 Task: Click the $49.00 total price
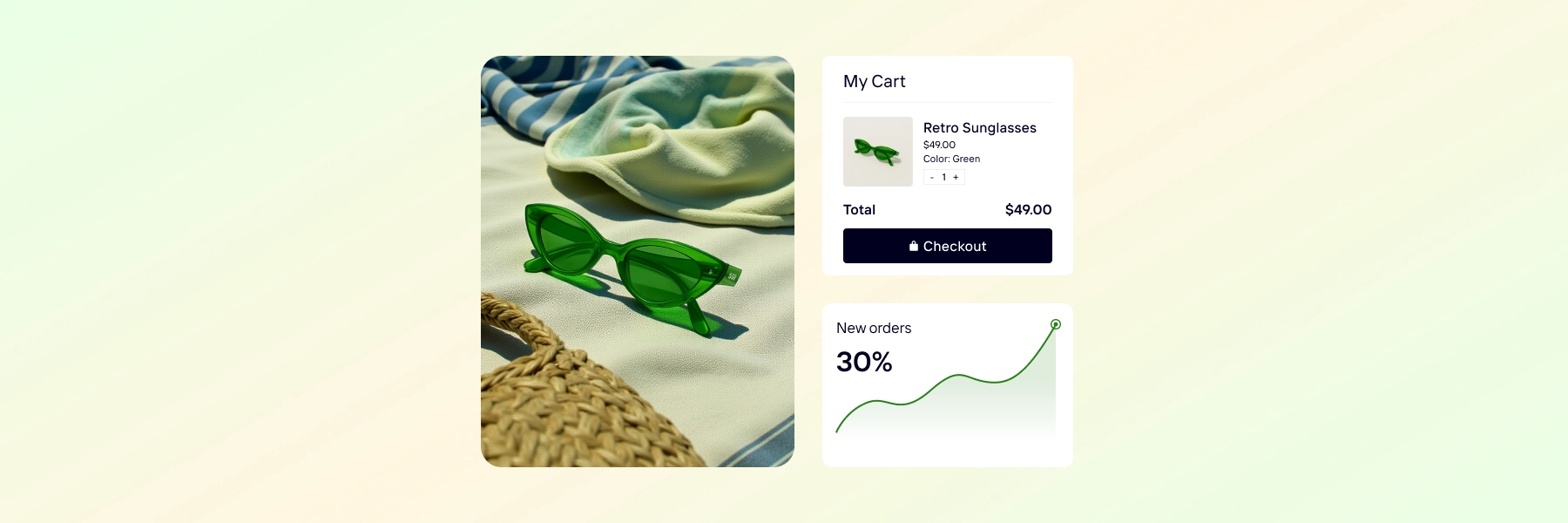[x=1028, y=210]
